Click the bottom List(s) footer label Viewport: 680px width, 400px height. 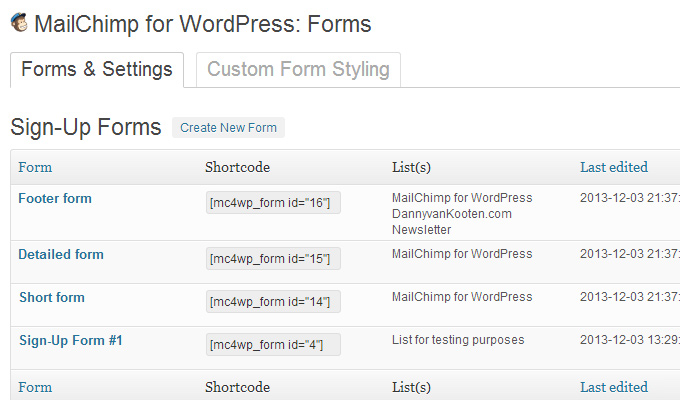pos(411,387)
